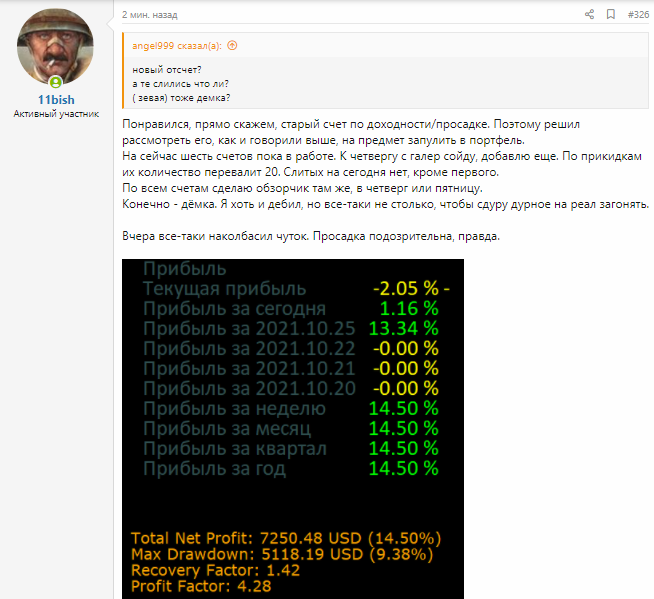Click the 13.34 % value for 2021.10.25

coord(404,329)
